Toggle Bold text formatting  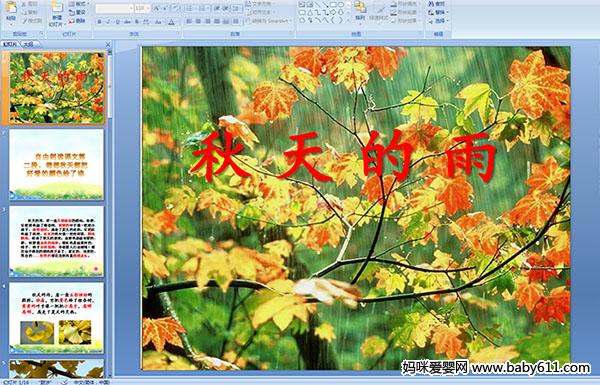pyautogui.click(x=99, y=22)
